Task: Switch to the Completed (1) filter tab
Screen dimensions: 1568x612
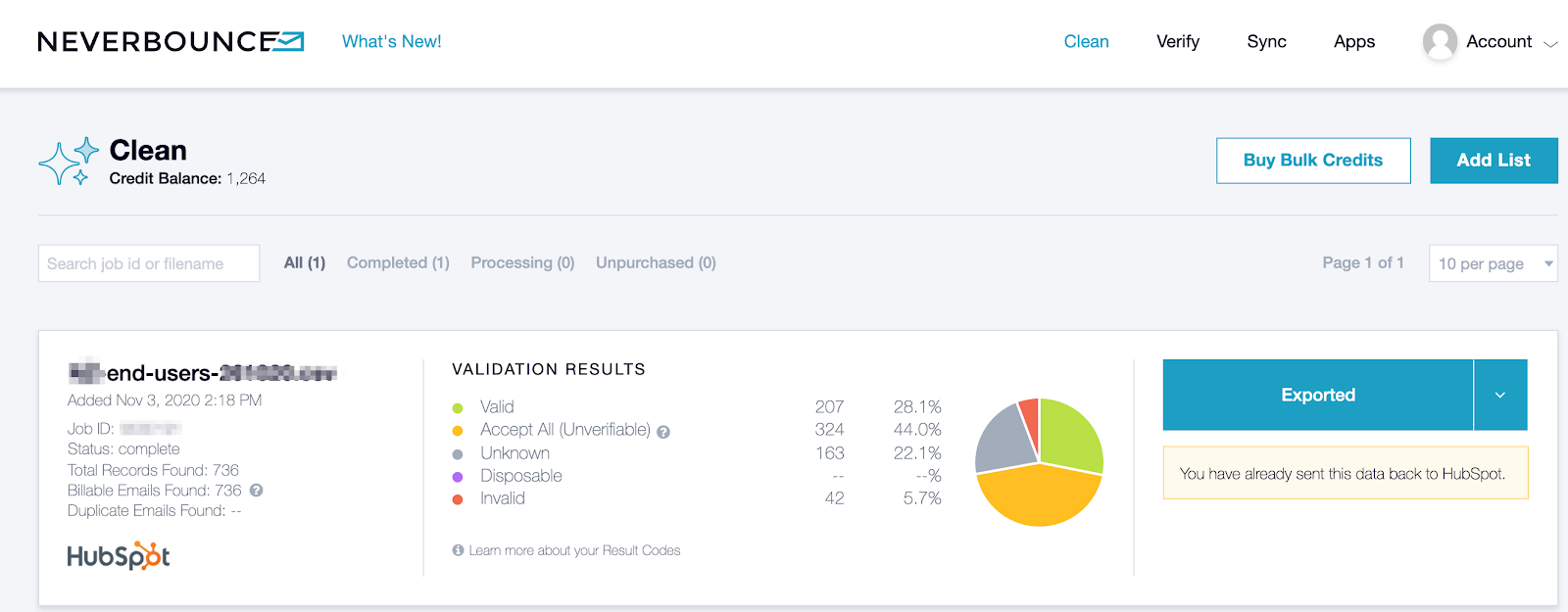Action: (398, 262)
